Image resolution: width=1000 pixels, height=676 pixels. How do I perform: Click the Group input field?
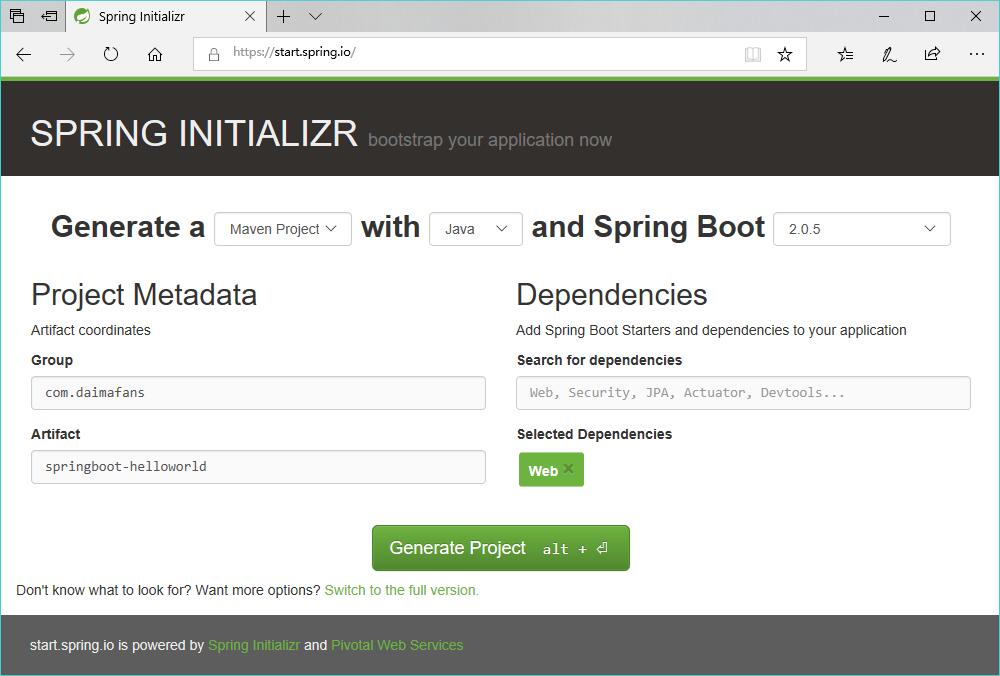click(x=258, y=393)
